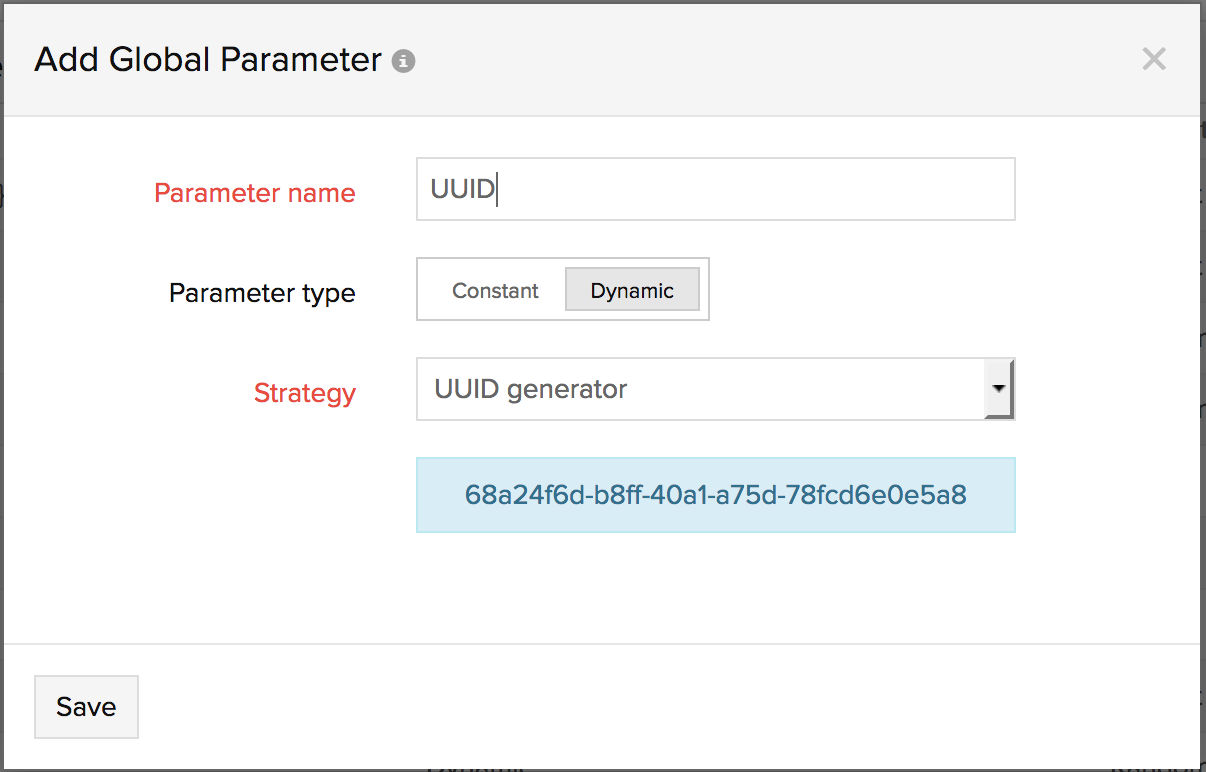
Task: Select the Dynamic parameter type
Action: point(632,290)
